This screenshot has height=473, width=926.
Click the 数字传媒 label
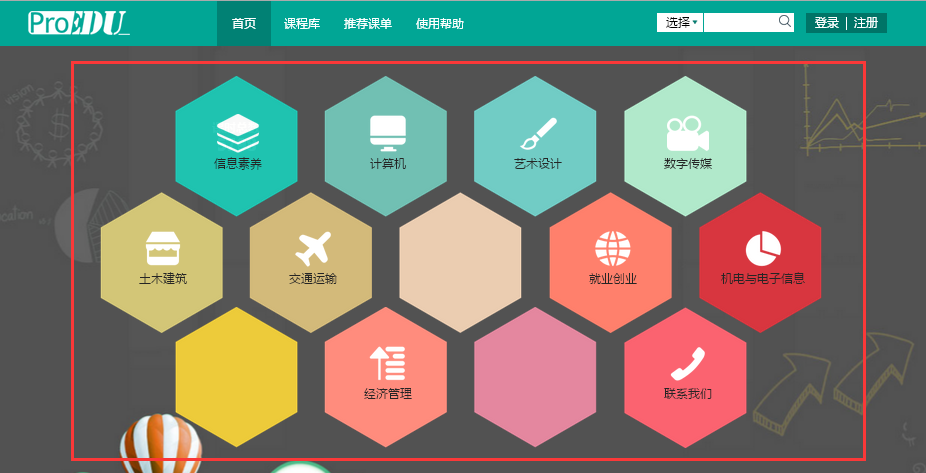pyautogui.click(x=687, y=164)
